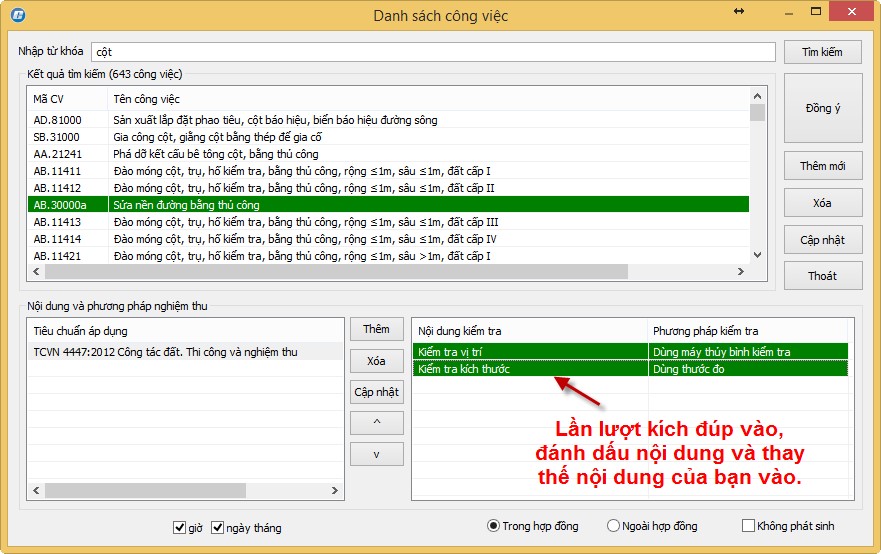This screenshot has width=881, height=554.
Task: Confirm with the "Đồng ý" button
Action: click(822, 108)
